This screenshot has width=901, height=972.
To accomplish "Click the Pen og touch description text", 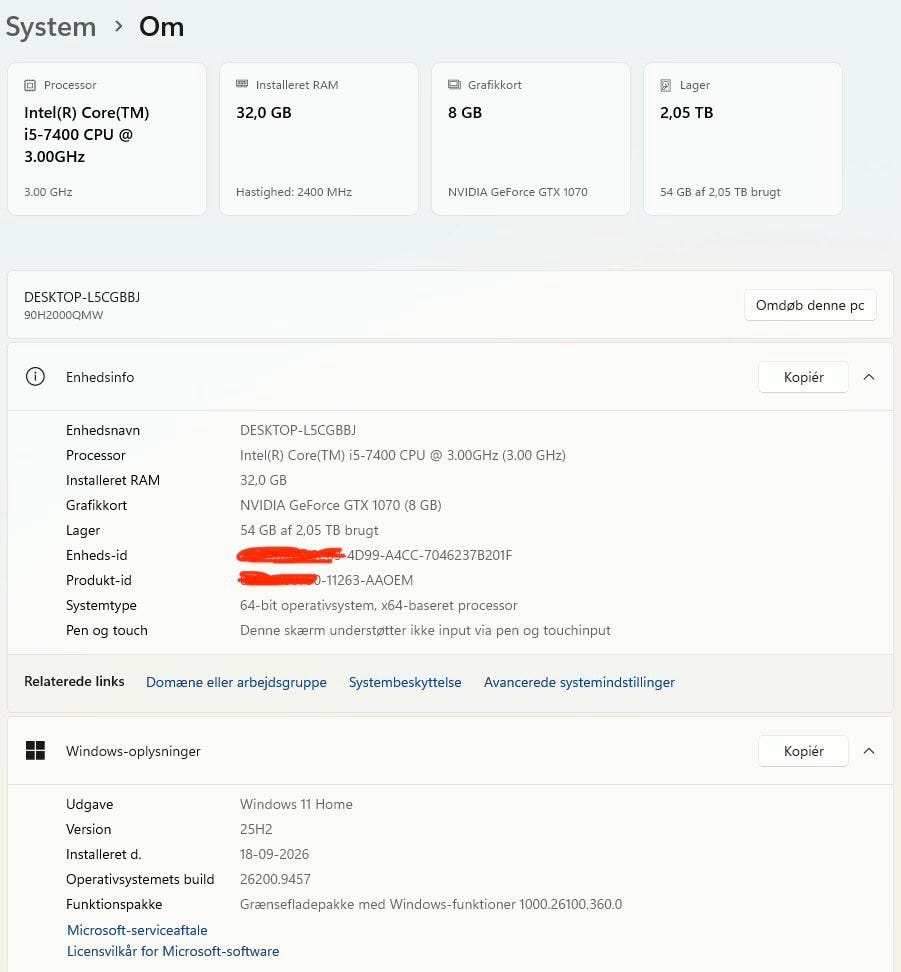I will [425, 630].
